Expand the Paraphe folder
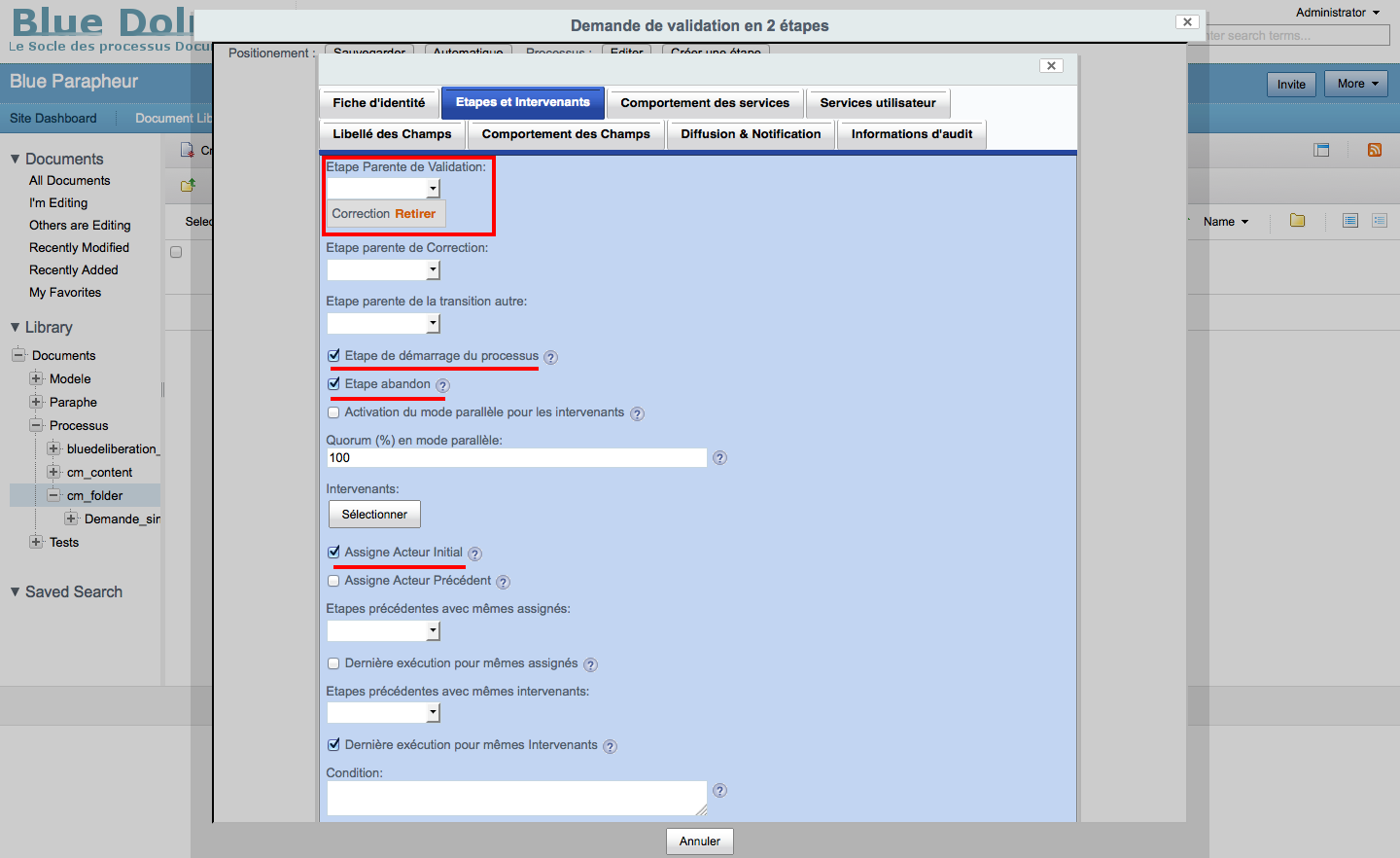This screenshot has height=858, width=1400. tap(36, 402)
